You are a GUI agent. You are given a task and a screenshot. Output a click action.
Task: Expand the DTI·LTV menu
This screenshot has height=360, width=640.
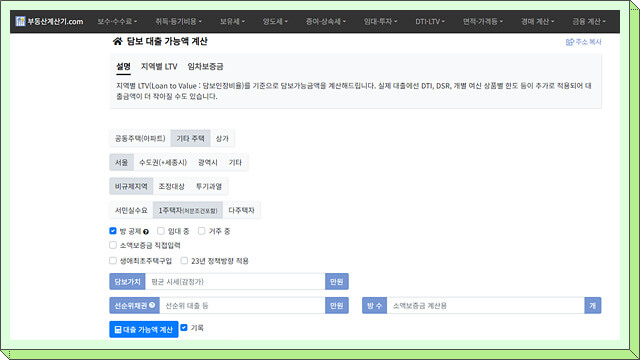[x=430, y=21]
